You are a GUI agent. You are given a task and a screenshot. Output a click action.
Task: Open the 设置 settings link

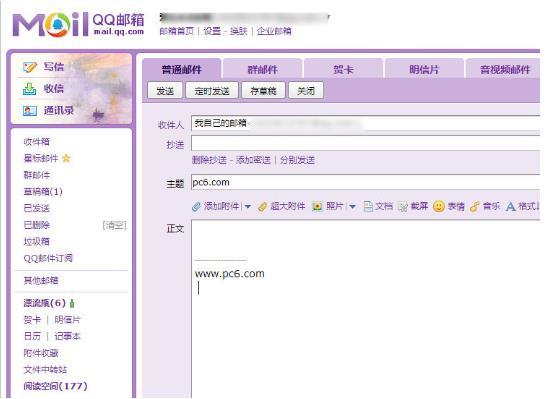[212, 31]
